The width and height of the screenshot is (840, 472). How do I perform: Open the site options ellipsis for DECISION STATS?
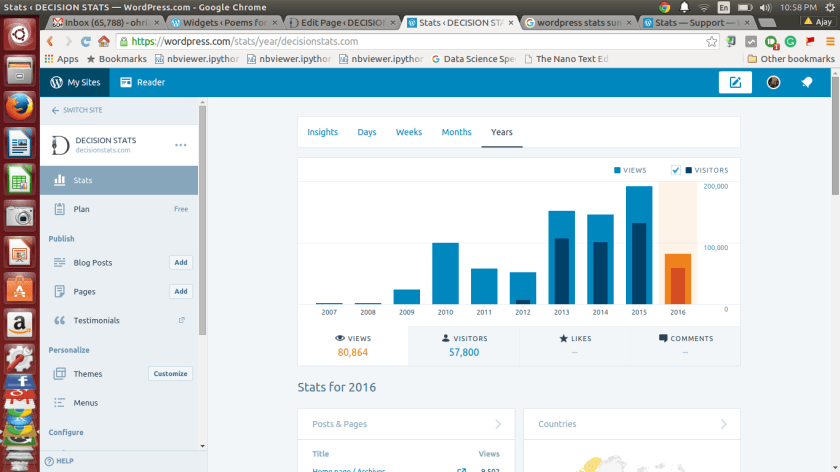[x=181, y=145]
